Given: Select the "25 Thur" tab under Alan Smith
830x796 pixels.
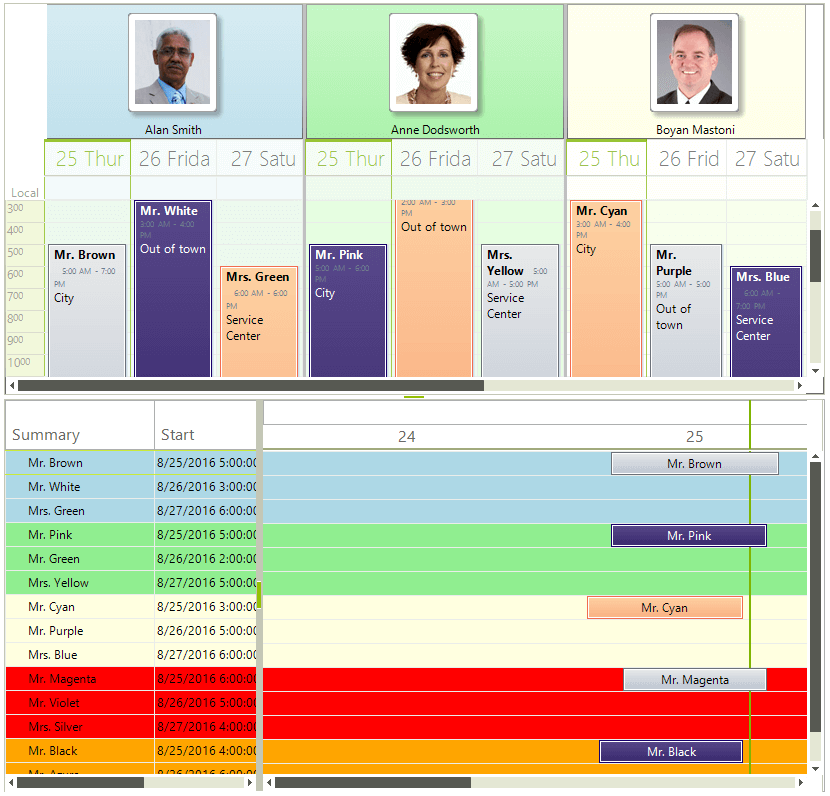Looking at the screenshot, I should pos(87,158).
